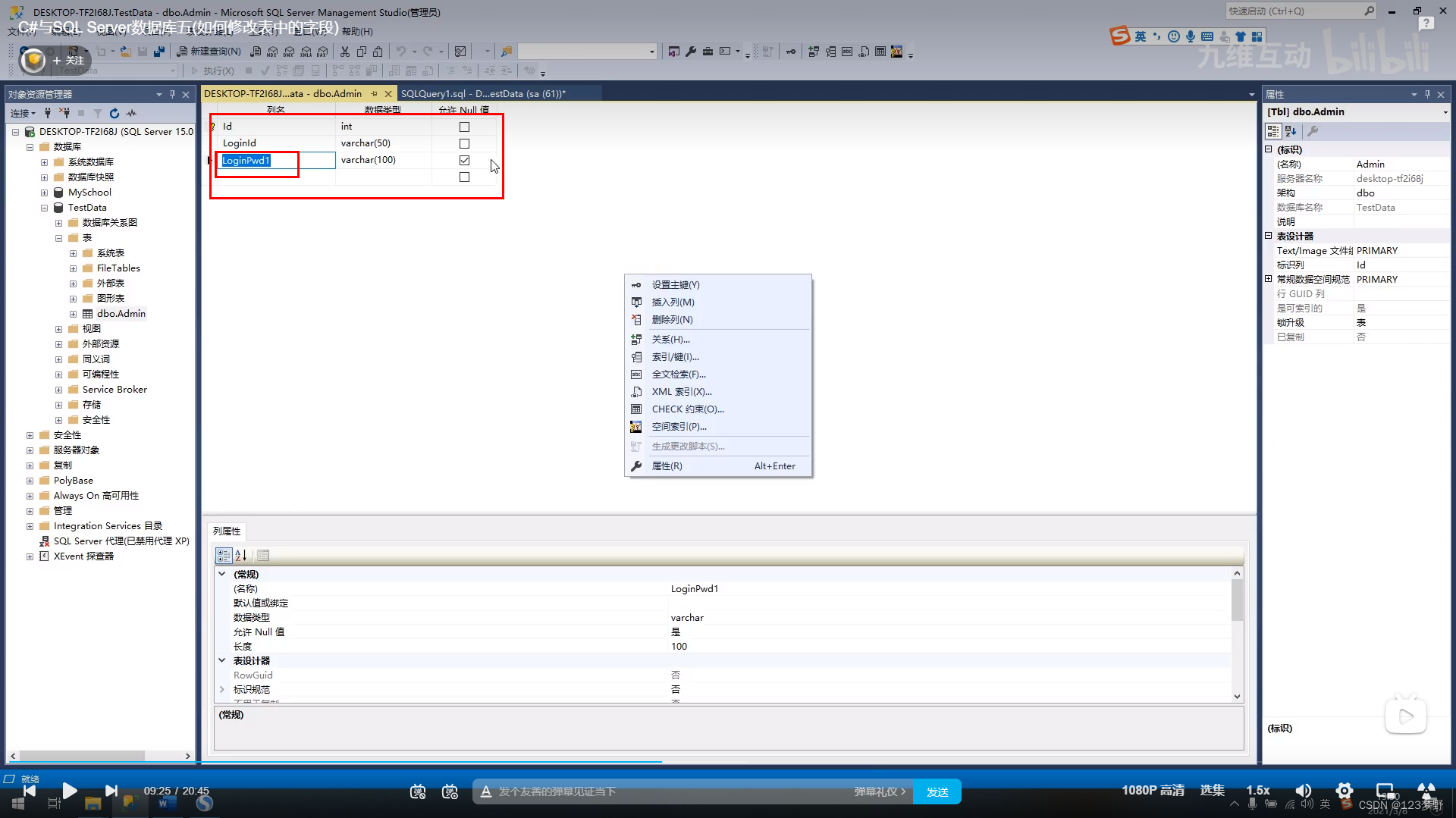Click the Save All icon
The image size is (1456, 818).
(159, 52)
